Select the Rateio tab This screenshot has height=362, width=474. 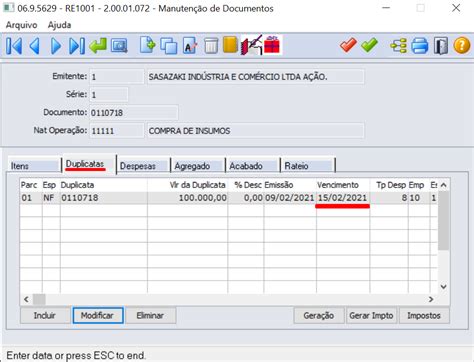pos(307,166)
